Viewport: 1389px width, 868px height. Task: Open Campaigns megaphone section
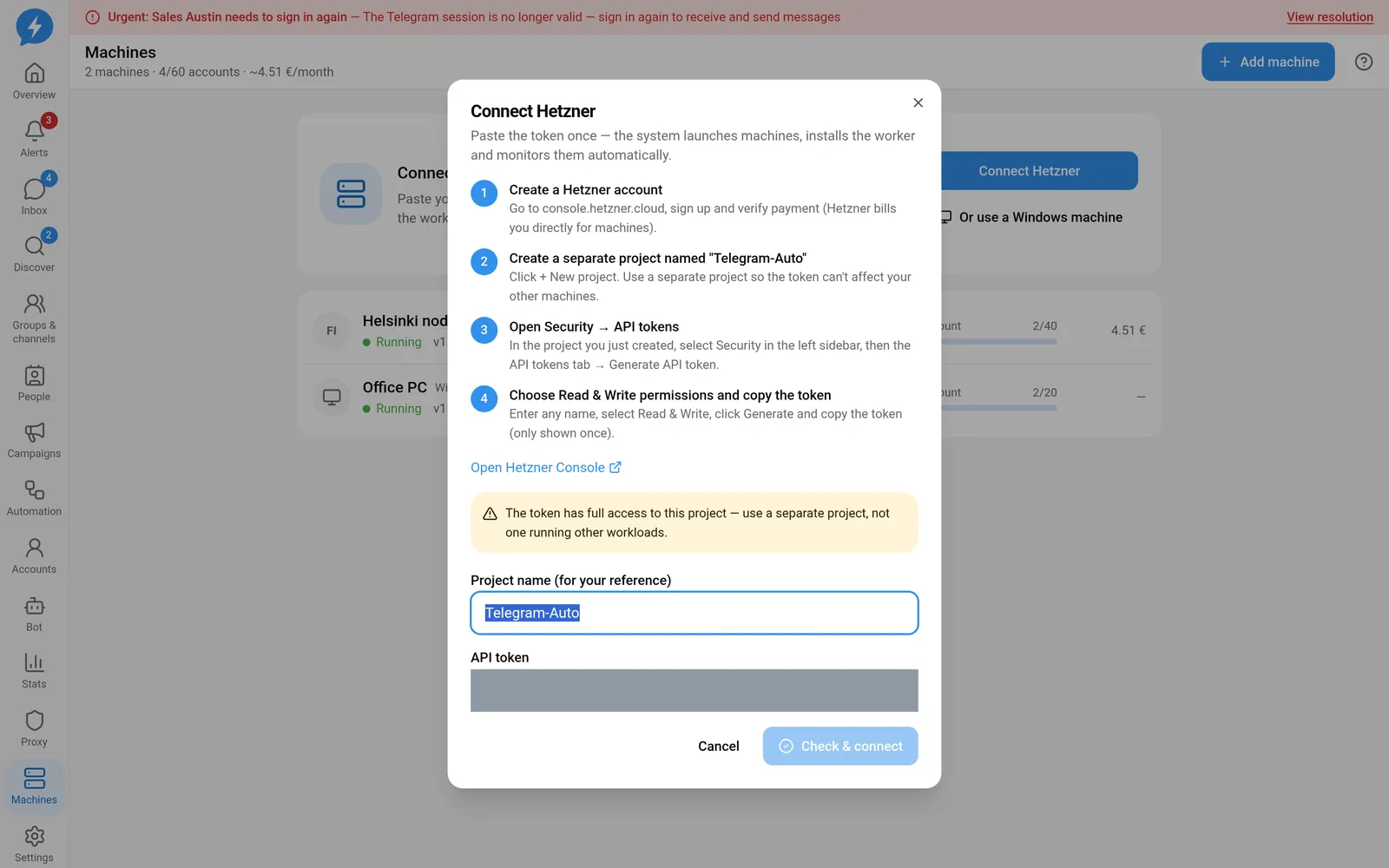click(x=34, y=441)
